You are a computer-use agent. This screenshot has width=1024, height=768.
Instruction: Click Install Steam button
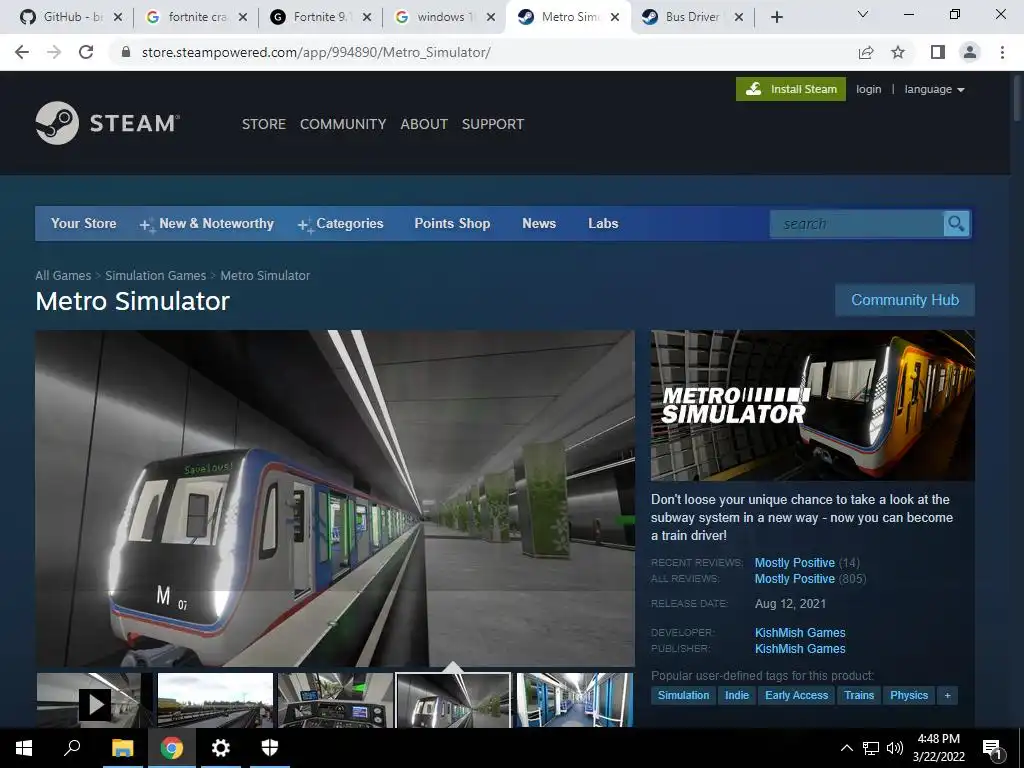pos(791,89)
